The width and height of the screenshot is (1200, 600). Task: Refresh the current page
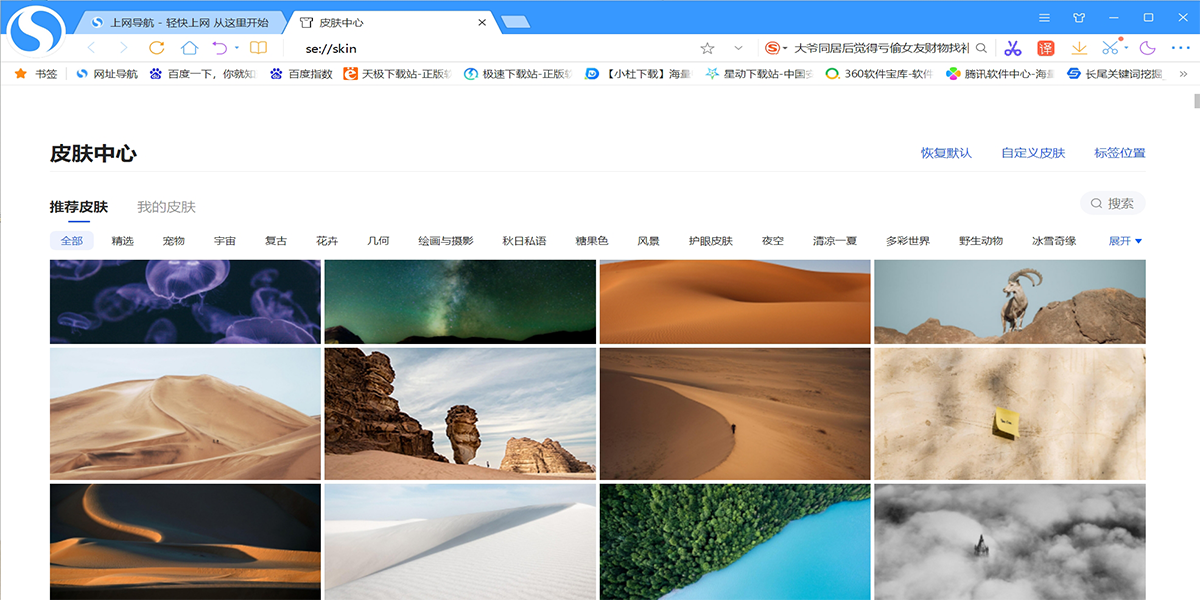tap(158, 48)
